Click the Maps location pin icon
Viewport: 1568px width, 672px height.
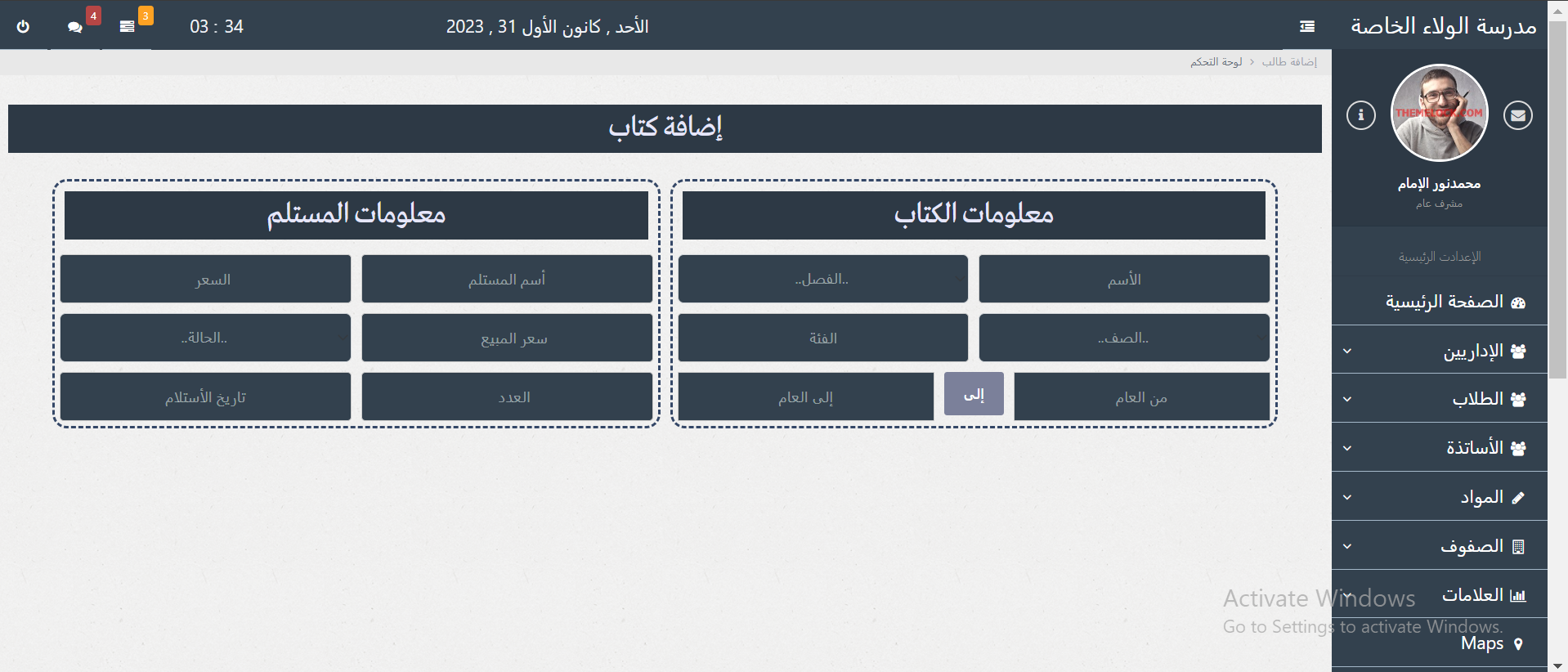pos(1518,643)
